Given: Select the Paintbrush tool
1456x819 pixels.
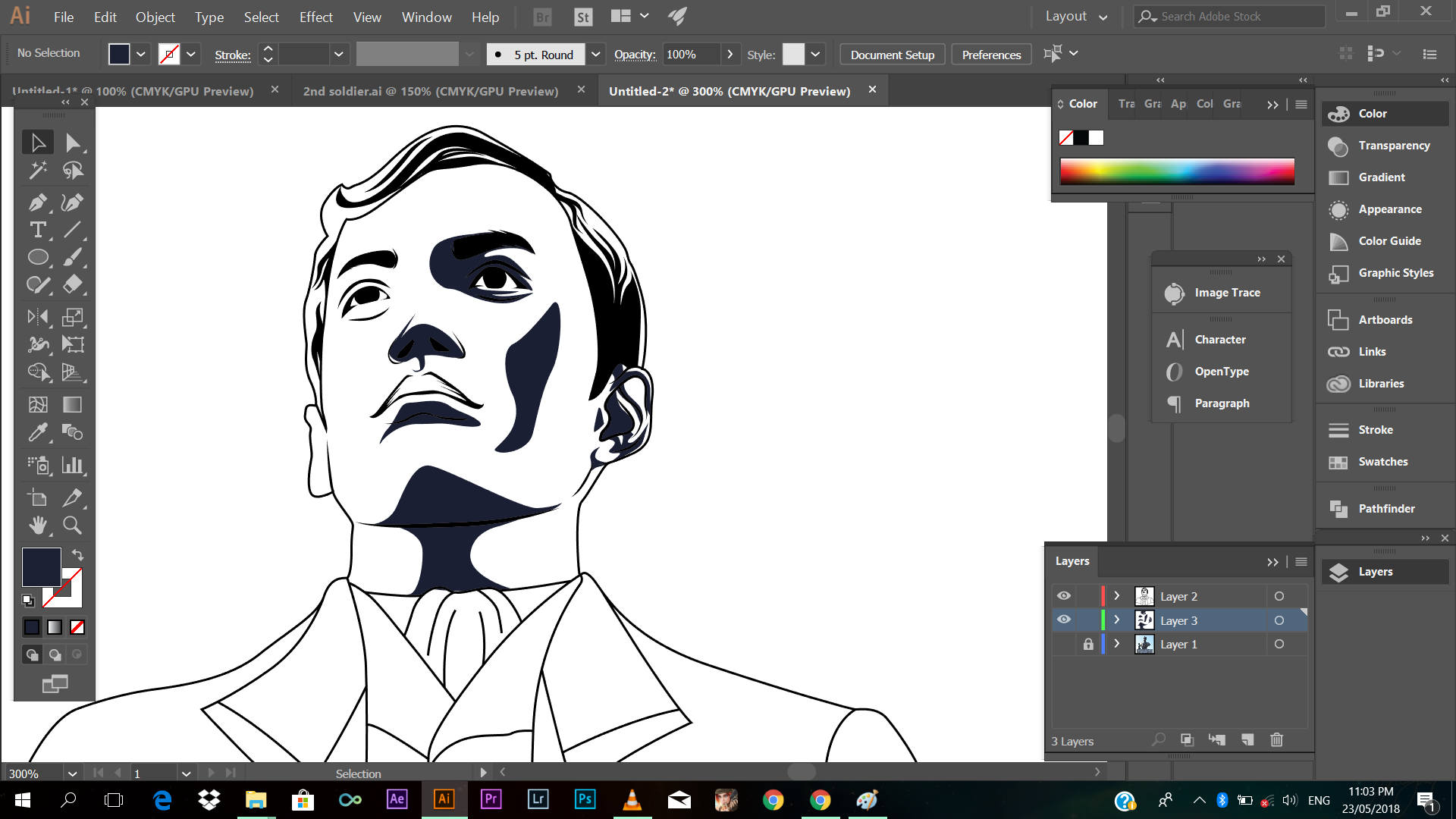Looking at the screenshot, I should pyautogui.click(x=73, y=257).
